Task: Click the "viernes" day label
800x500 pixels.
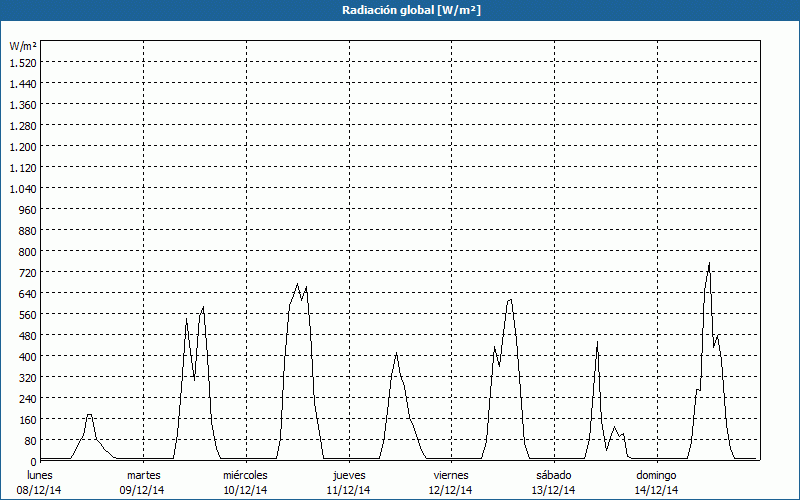Action: click(x=452, y=474)
